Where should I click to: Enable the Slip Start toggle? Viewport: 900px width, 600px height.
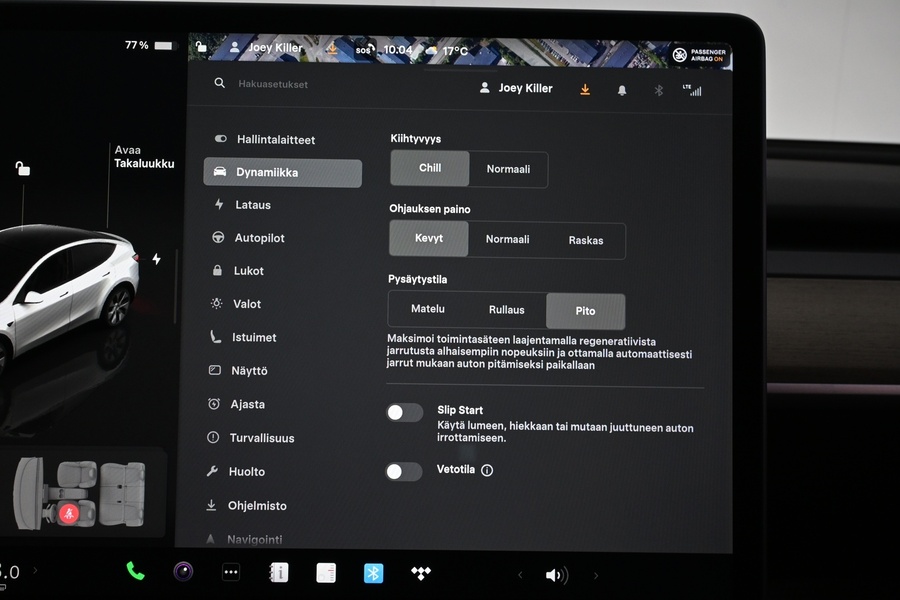[x=405, y=412]
